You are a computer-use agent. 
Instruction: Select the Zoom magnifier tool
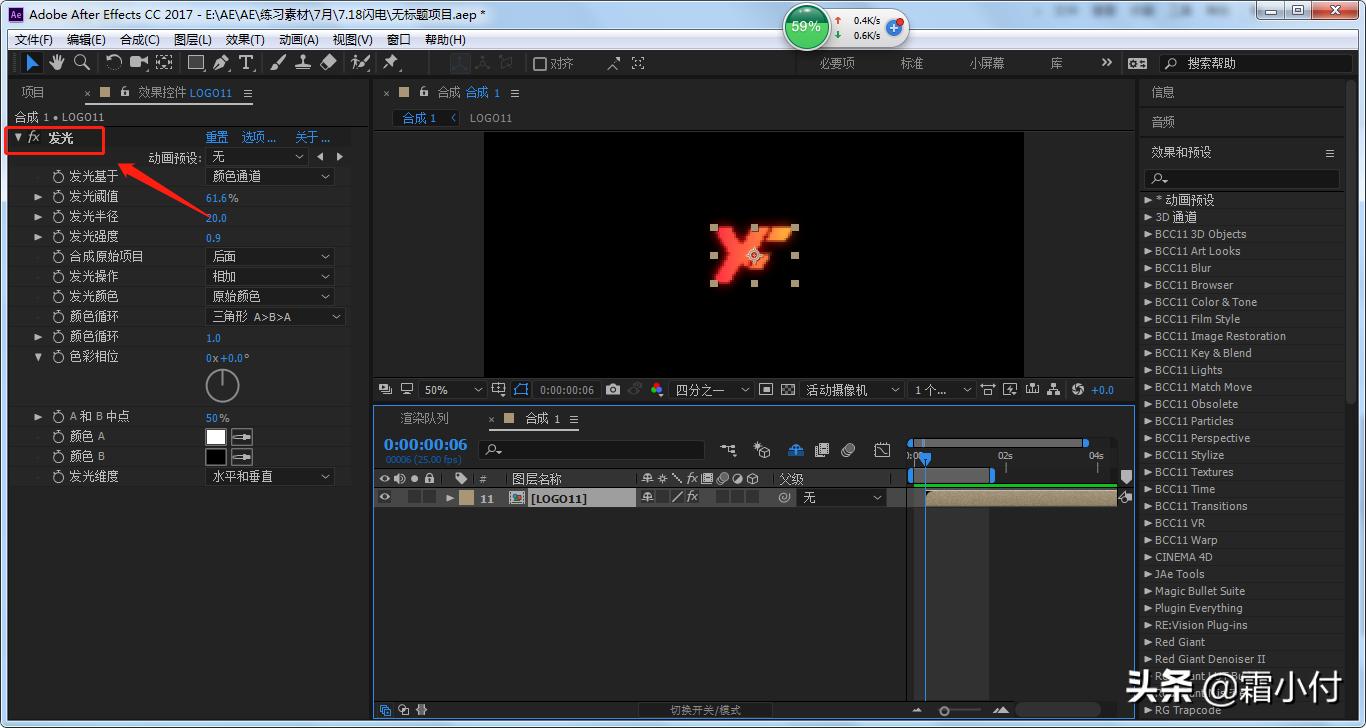82,63
